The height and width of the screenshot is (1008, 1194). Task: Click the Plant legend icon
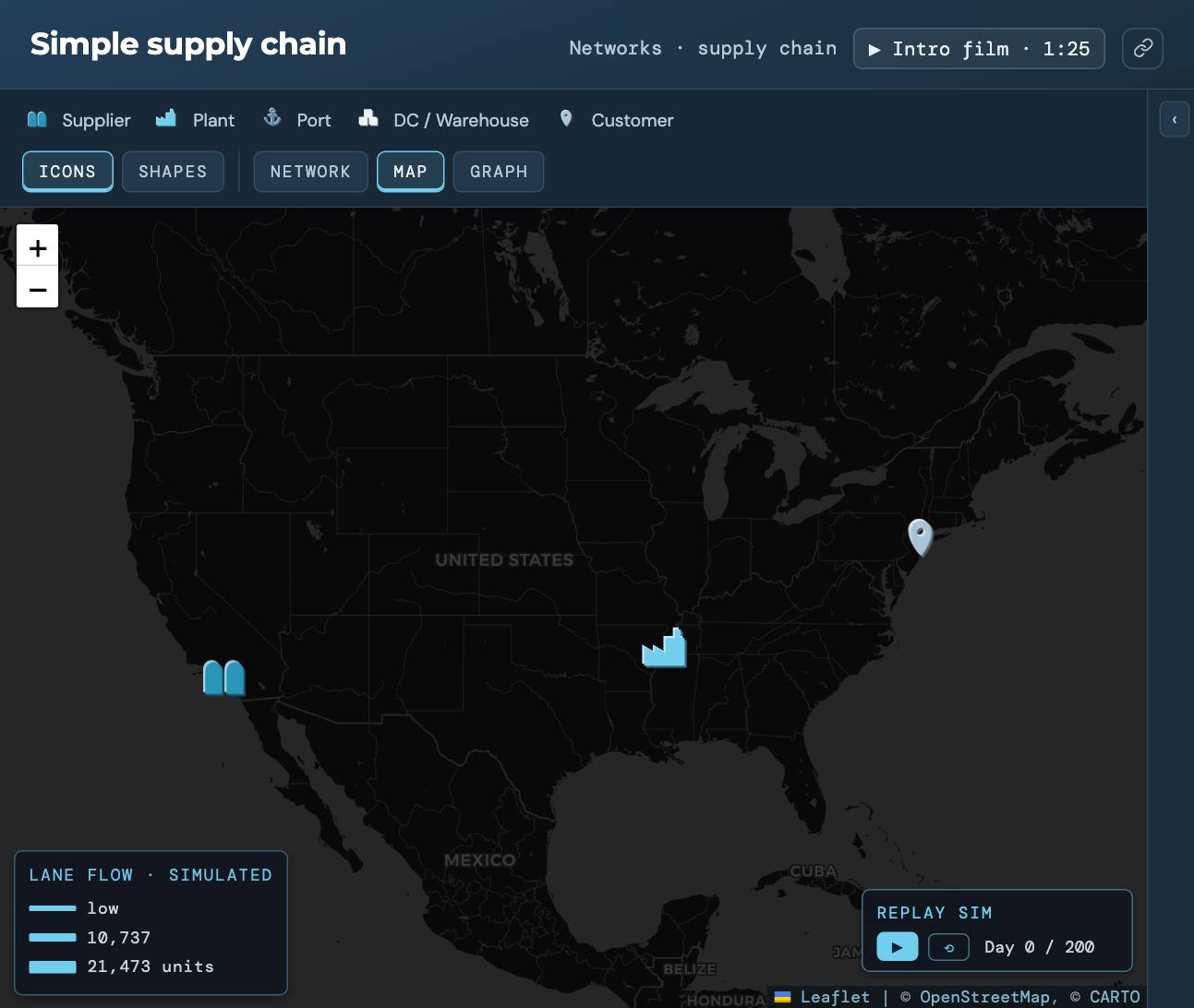[166, 118]
